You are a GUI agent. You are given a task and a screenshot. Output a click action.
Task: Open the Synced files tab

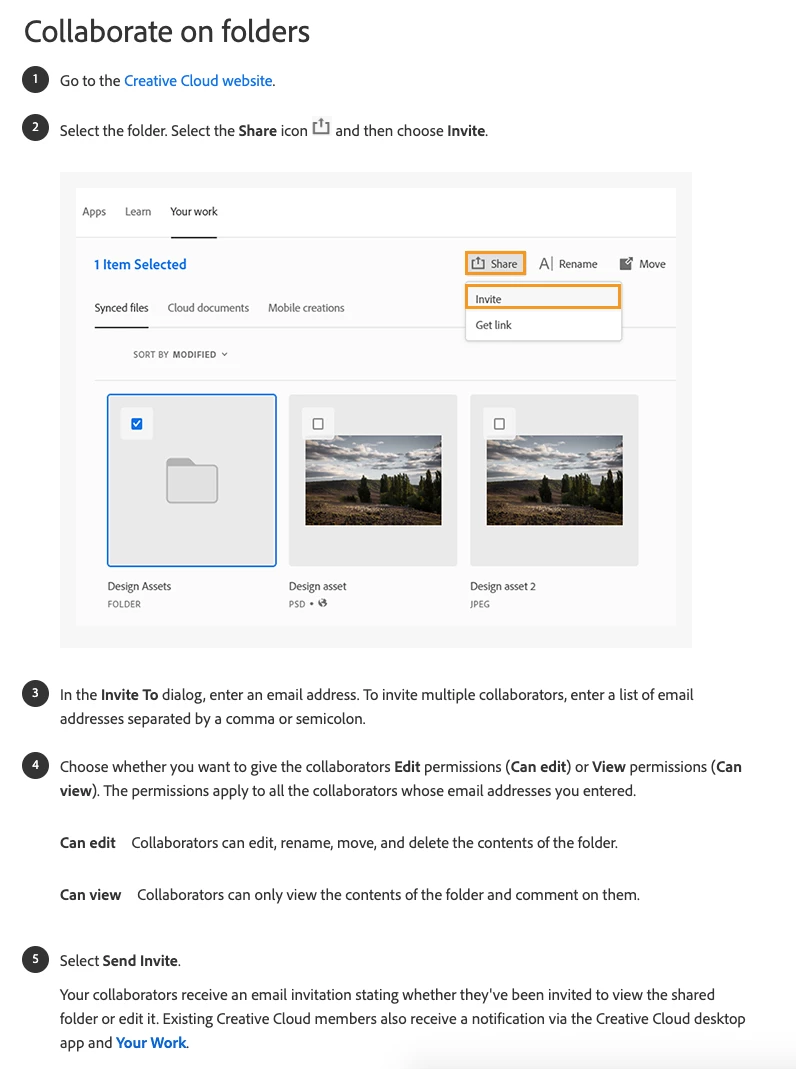[x=121, y=307]
